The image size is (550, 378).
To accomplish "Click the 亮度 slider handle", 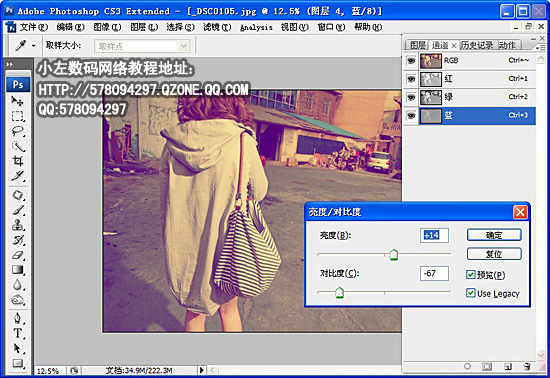I will point(394,255).
